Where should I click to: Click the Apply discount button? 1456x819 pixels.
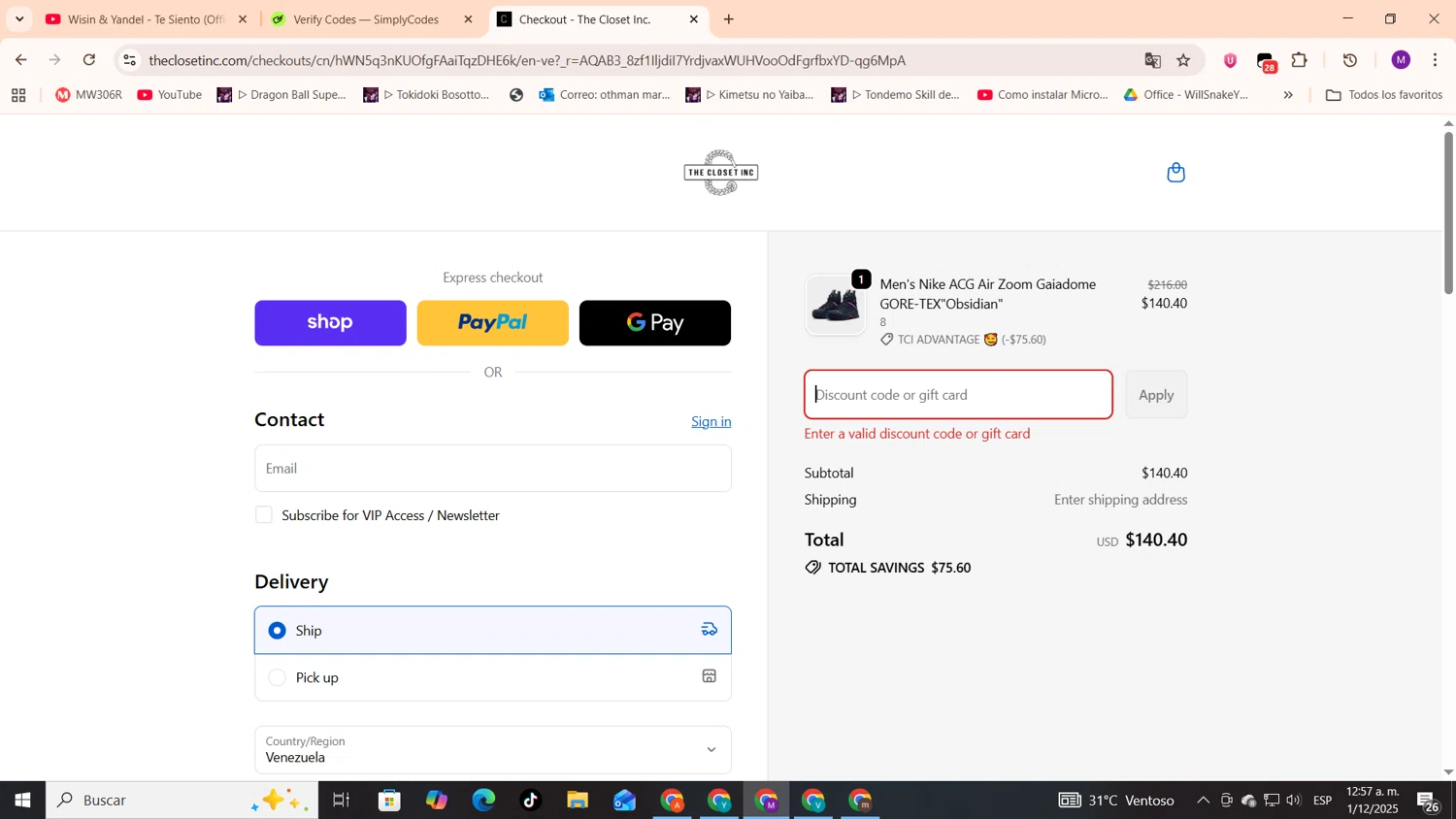1156,395
